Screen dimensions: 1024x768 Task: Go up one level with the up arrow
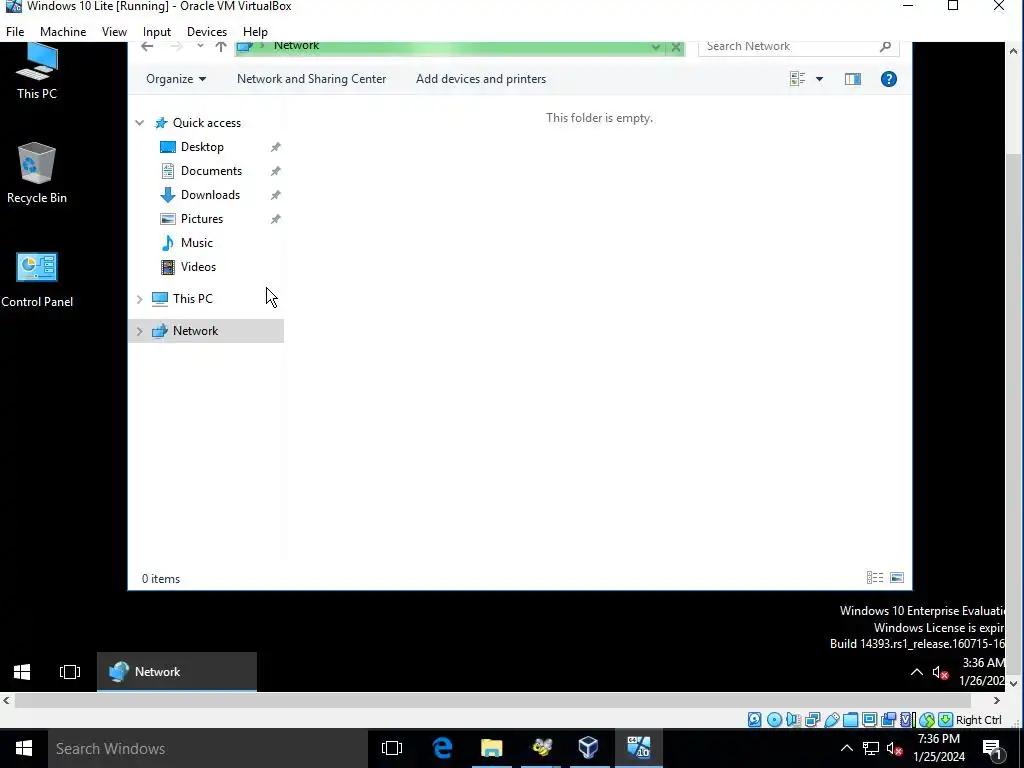(221, 46)
